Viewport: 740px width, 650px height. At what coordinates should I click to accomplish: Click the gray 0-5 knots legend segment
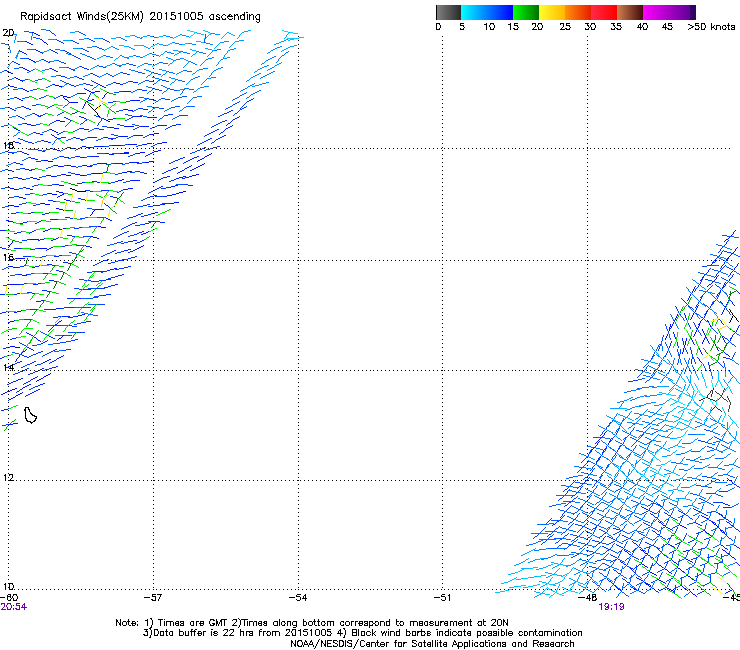(x=448, y=12)
